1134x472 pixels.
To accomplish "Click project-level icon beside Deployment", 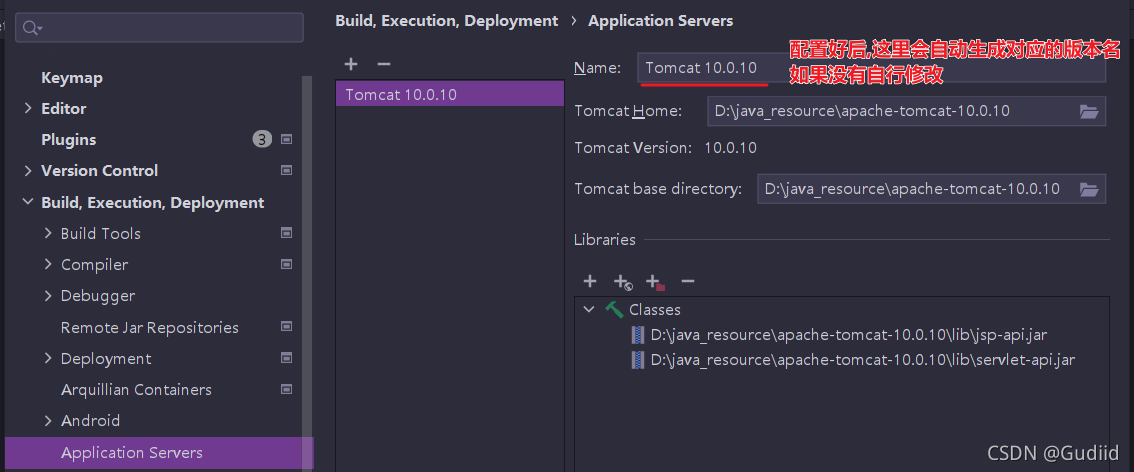I will [x=286, y=359].
